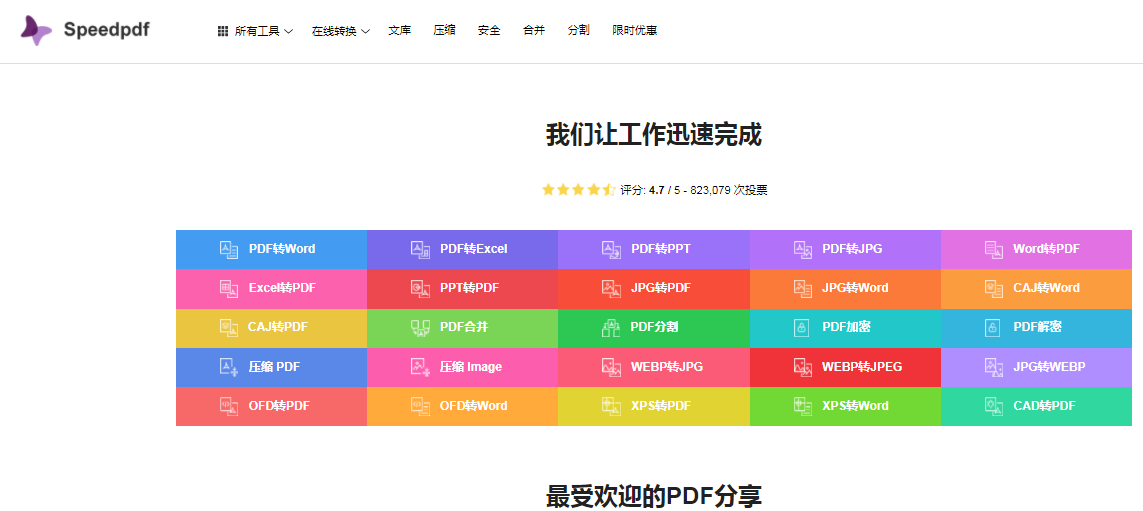1143x511 pixels.
Task: Open the 限时优惠 menu item
Action: point(635,31)
